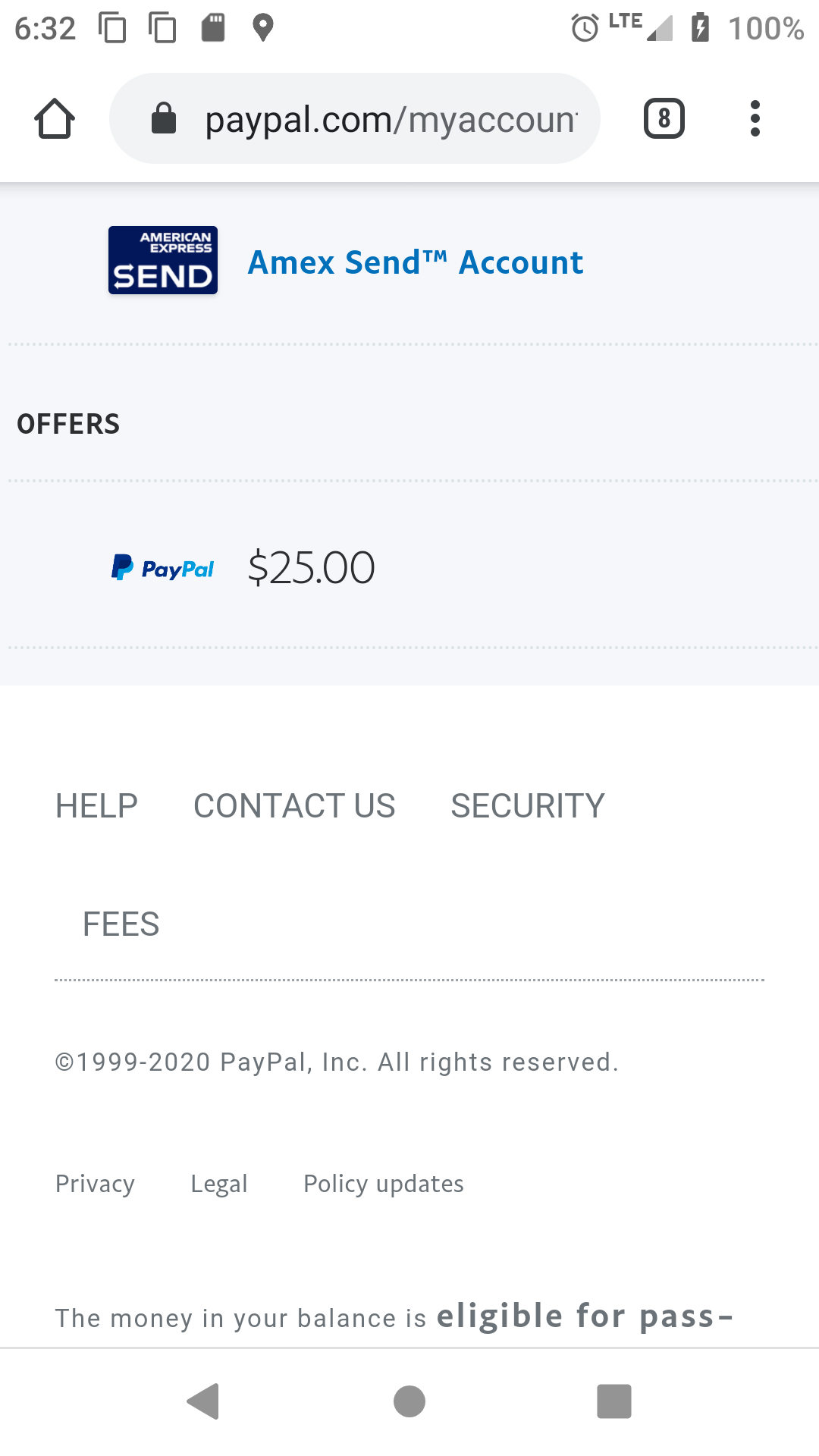Open the Privacy link
Screen dimensions: 819x1456
click(96, 1184)
